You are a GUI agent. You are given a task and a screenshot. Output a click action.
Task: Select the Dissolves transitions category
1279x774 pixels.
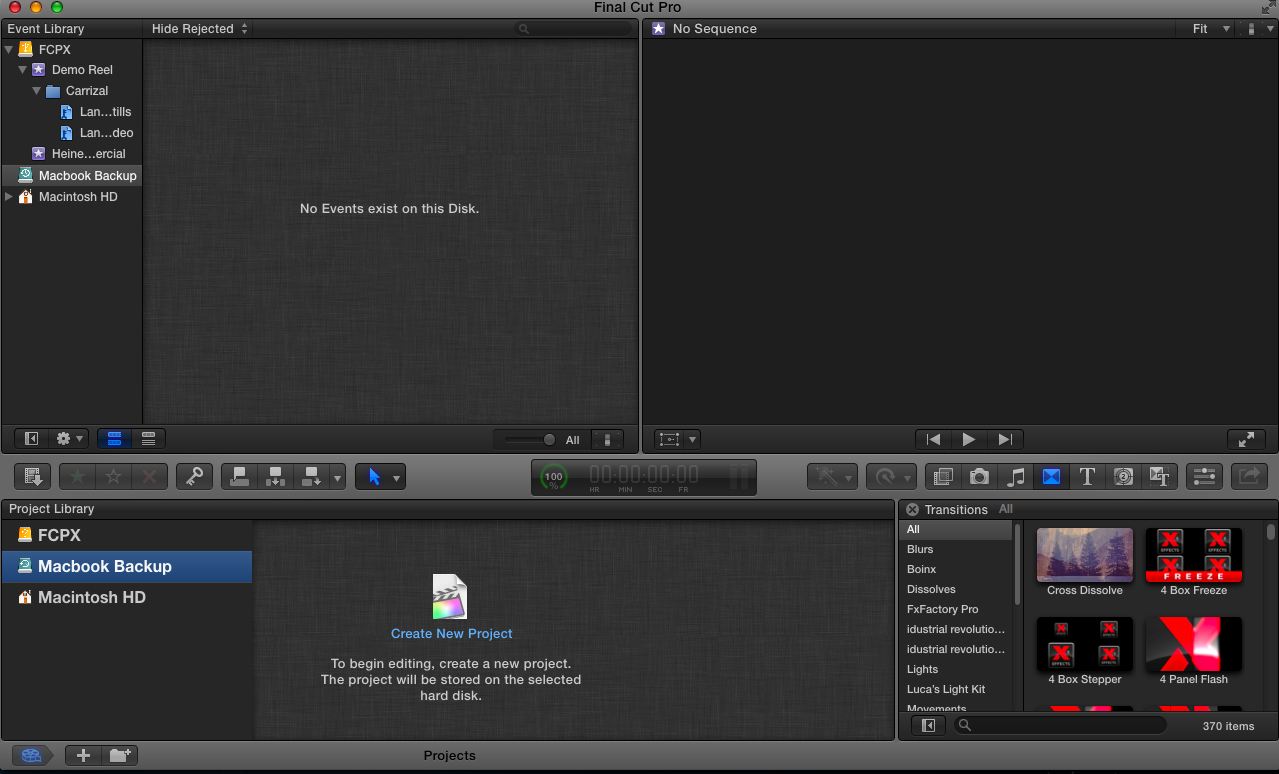click(931, 589)
